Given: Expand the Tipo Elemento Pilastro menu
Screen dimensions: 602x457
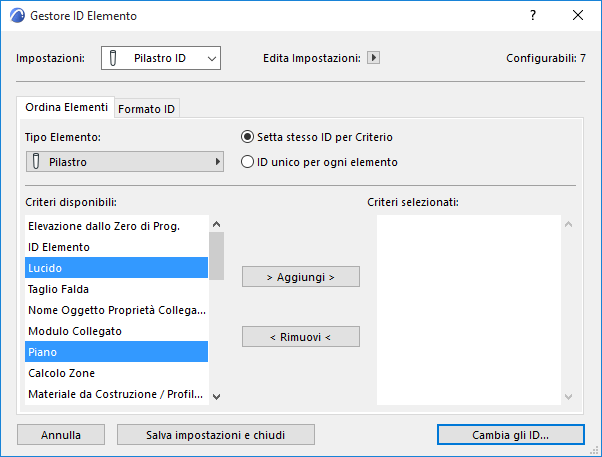Looking at the screenshot, I should coord(124,161).
